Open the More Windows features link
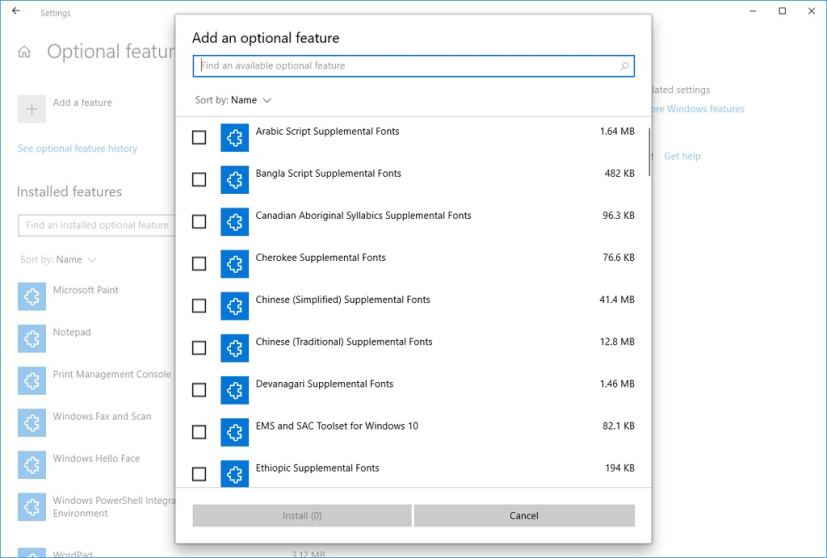Screen dimensions: 827x558 click(698, 109)
